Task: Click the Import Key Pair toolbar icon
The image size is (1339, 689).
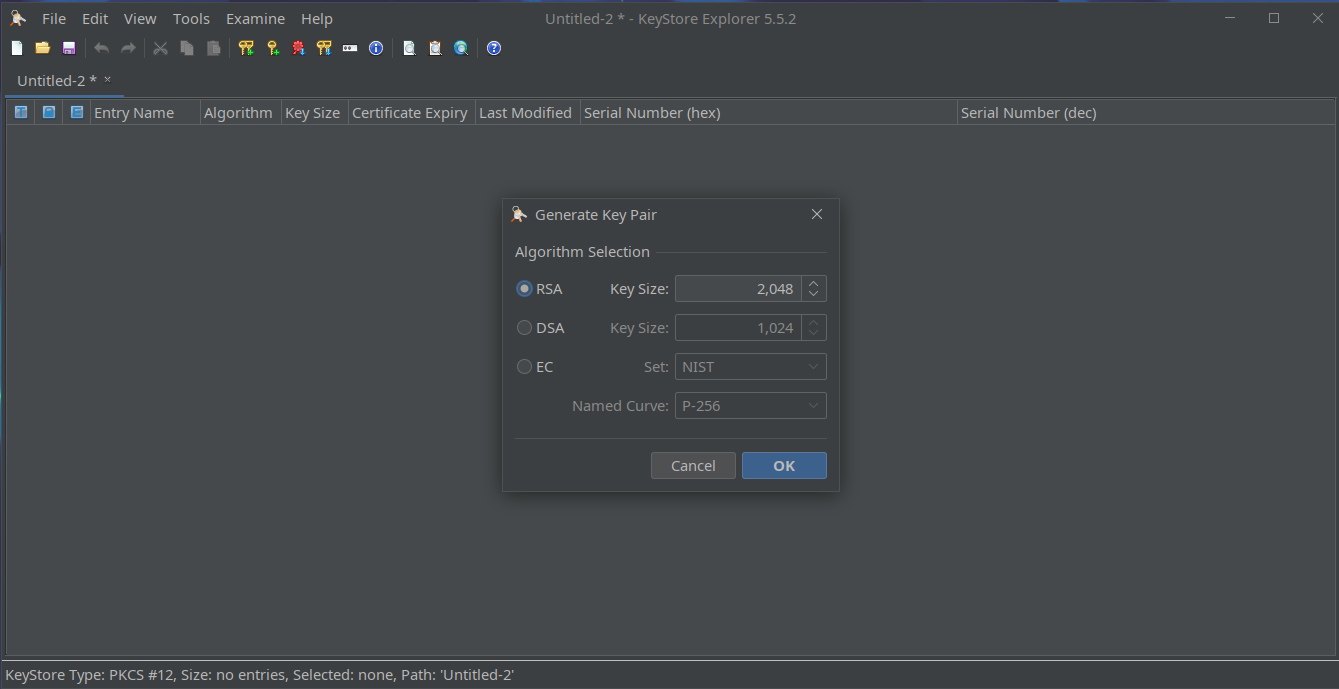Action: (x=324, y=48)
